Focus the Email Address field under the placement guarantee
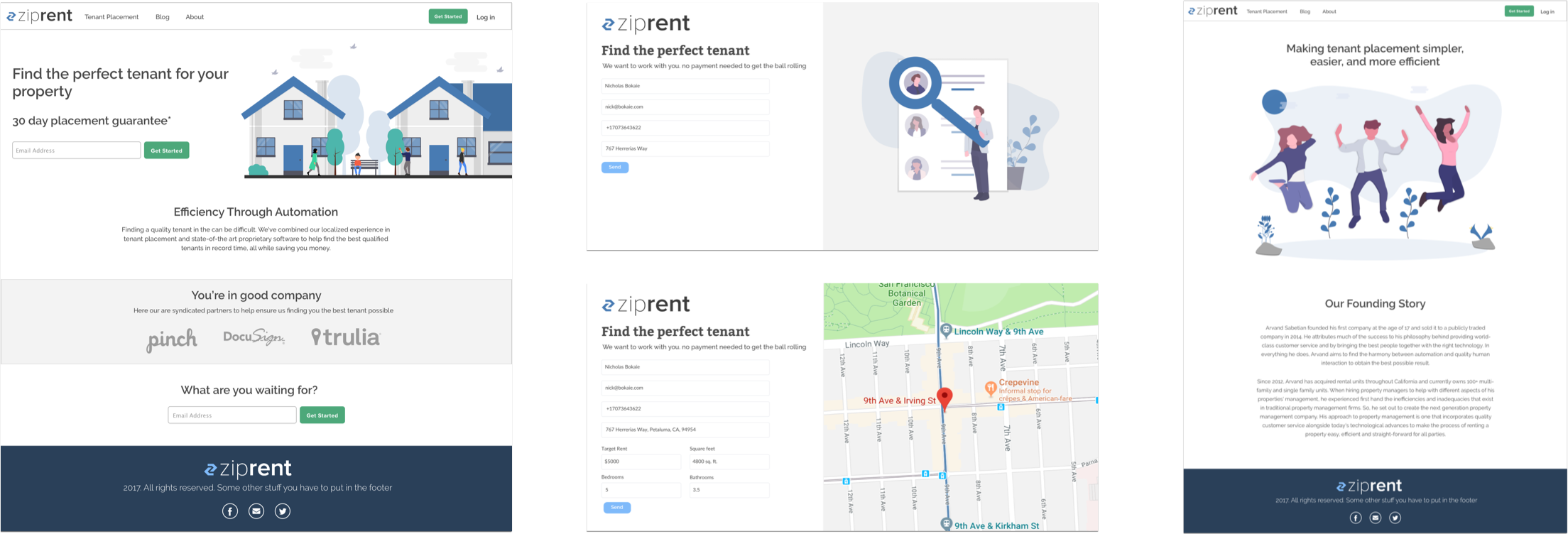This screenshot has height=534, width=1568. (77, 151)
